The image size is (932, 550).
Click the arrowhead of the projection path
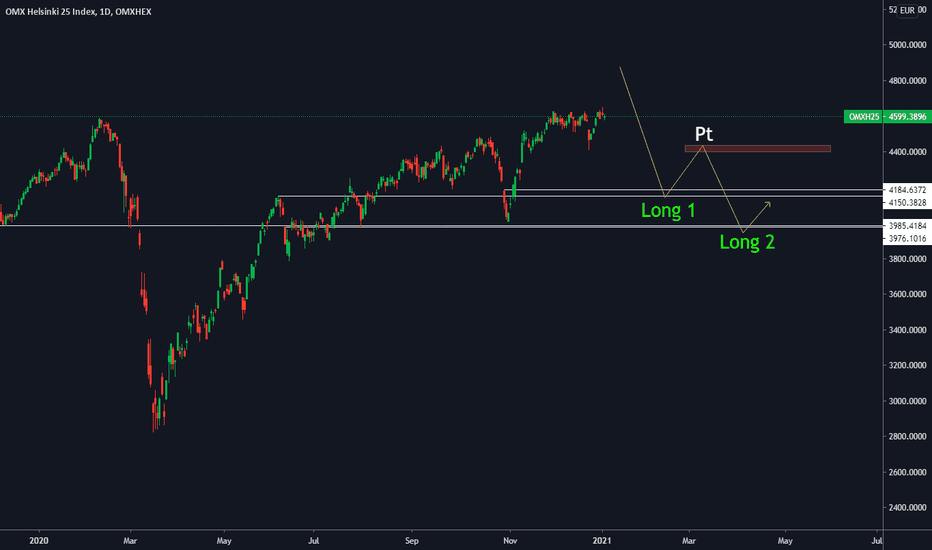(x=770, y=203)
